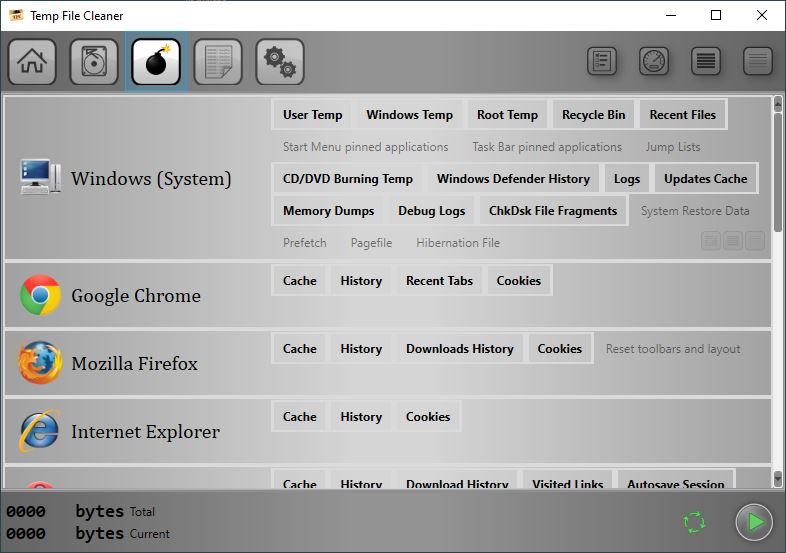The width and height of the screenshot is (786, 553).
Task: Click the scrollbar down arrow
Action: pos(777,479)
